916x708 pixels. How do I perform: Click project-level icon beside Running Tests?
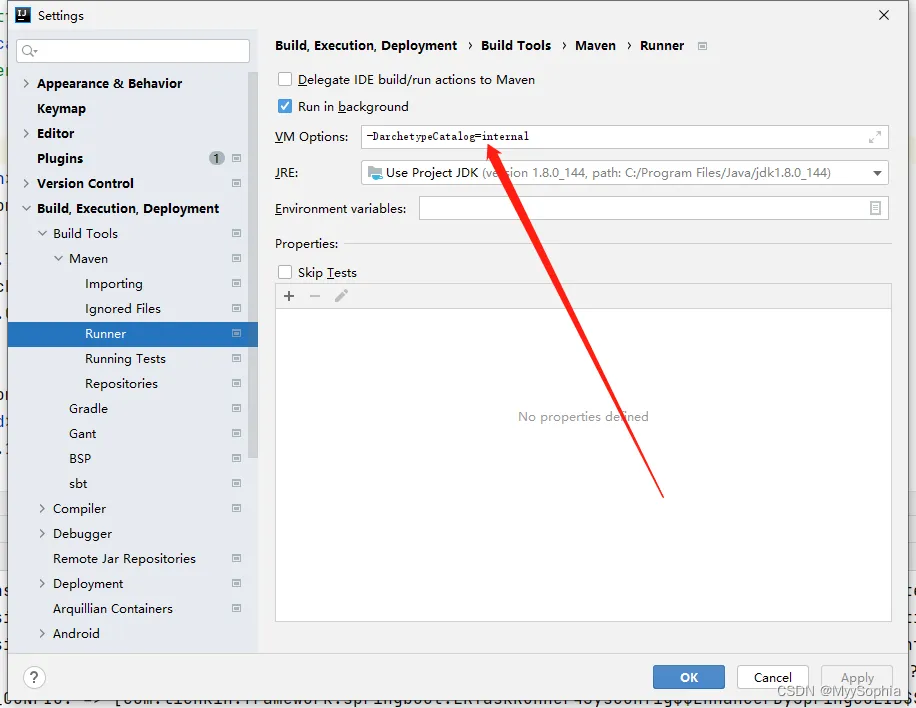tap(237, 358)
